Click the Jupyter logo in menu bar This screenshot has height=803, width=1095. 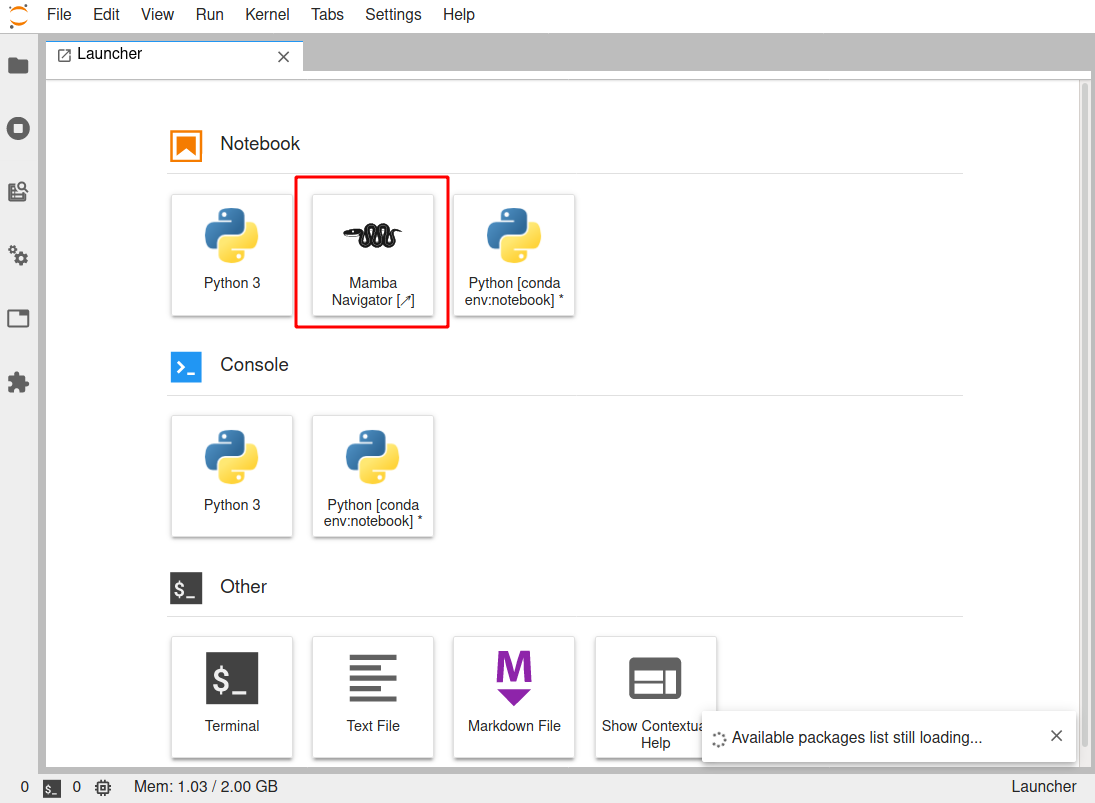[19, 15]
